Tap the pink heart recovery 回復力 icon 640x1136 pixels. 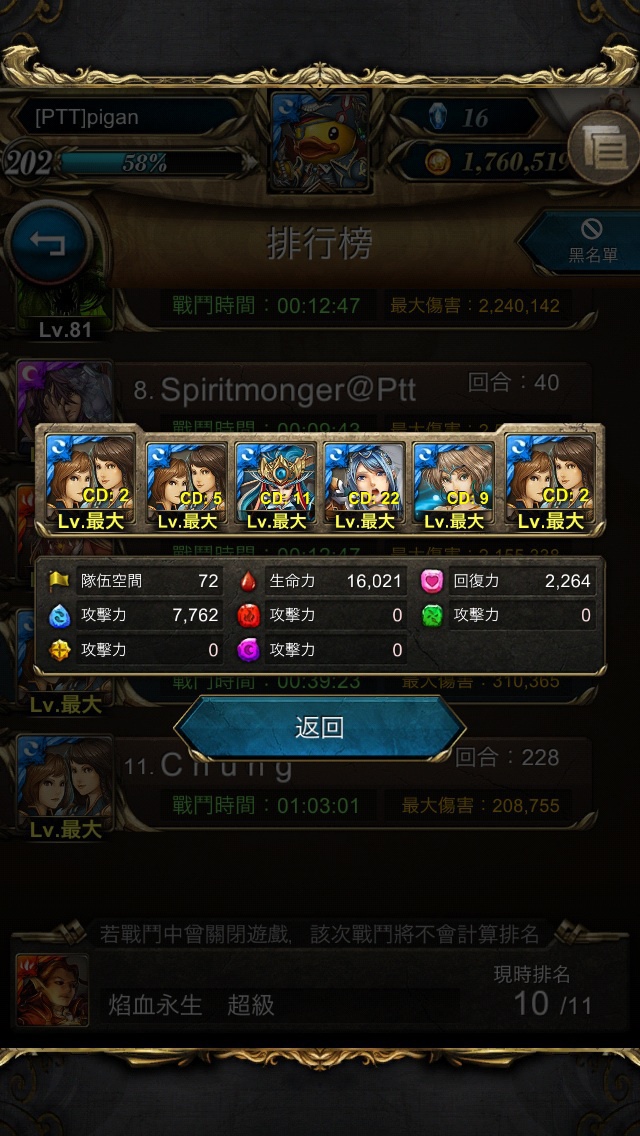432,581
